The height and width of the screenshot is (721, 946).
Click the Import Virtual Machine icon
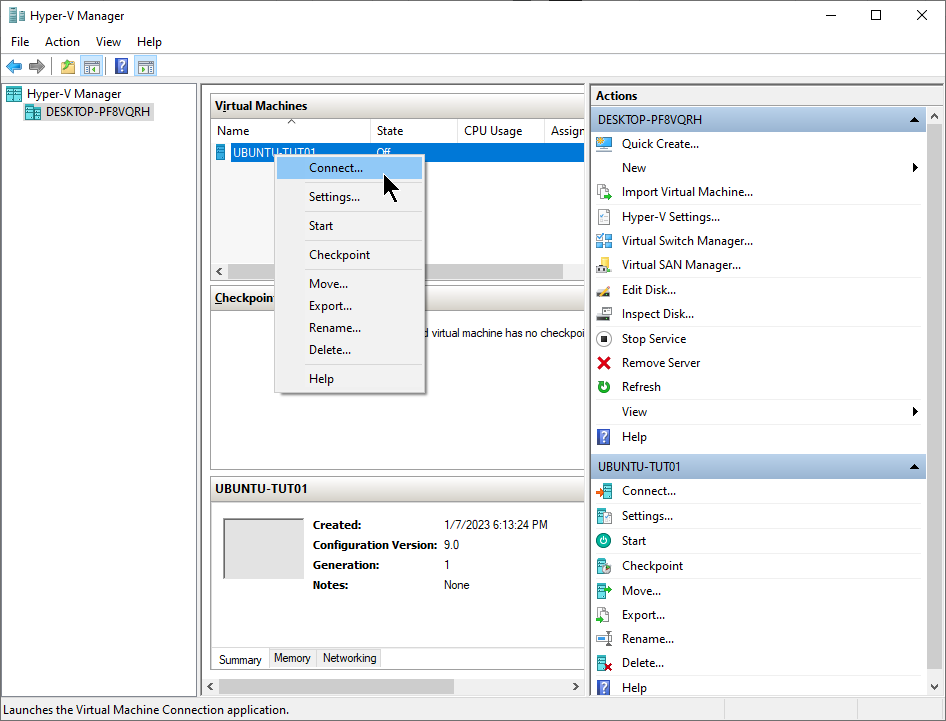click(x=604, y=192)
